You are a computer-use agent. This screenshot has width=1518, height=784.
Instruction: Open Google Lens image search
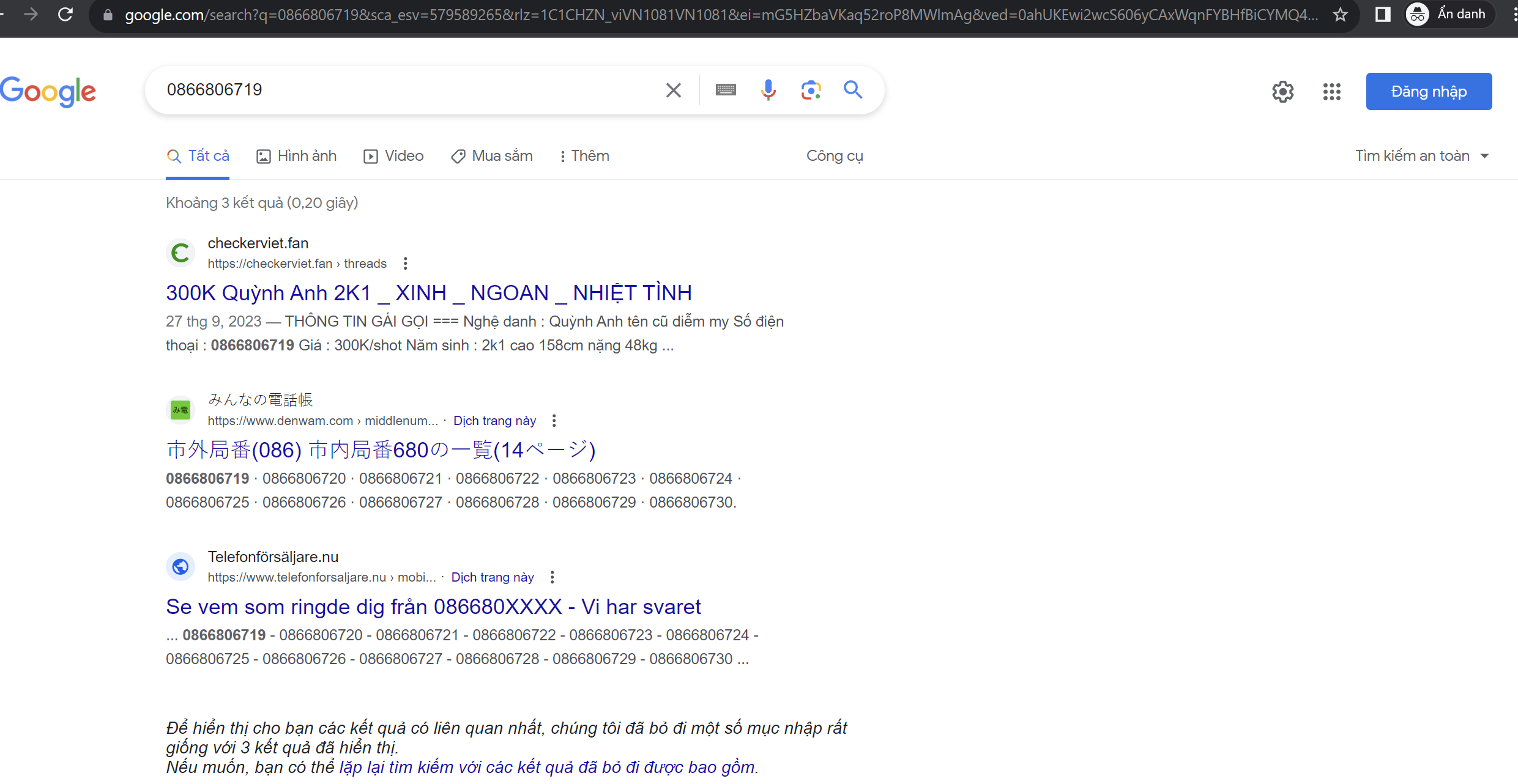pyautogui.click(x=811, y=90)
